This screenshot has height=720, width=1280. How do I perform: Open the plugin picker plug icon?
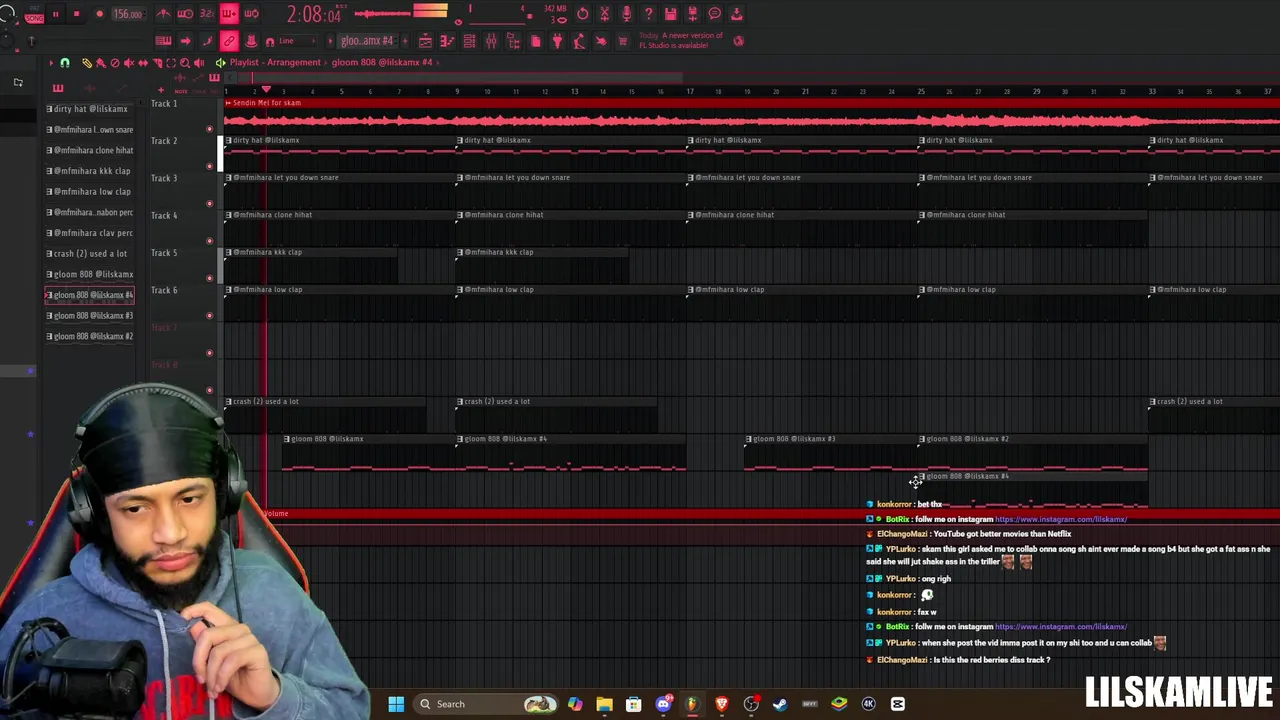(557, 41)
